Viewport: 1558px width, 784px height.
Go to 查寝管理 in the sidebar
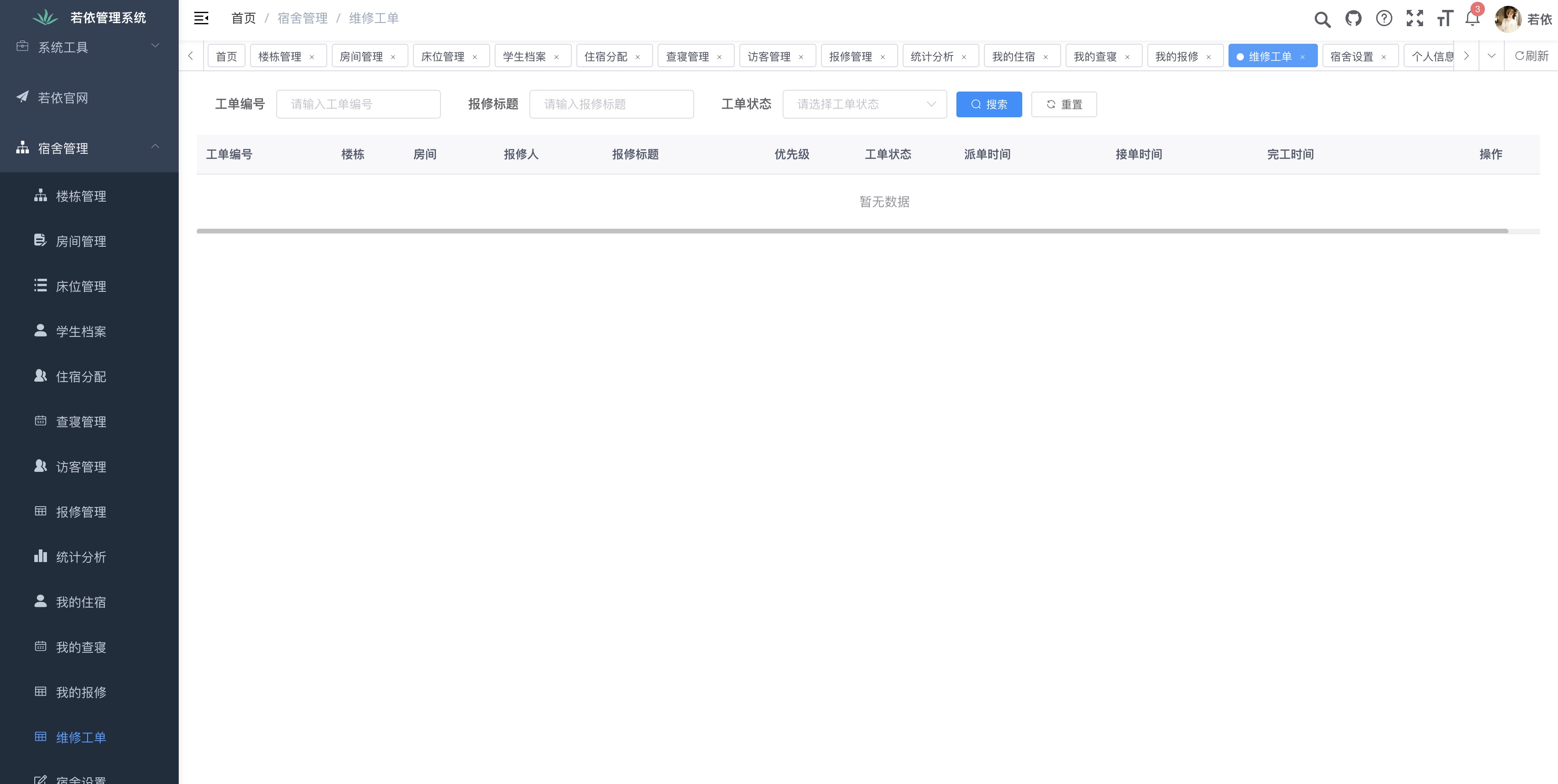(x=89, y=421)
